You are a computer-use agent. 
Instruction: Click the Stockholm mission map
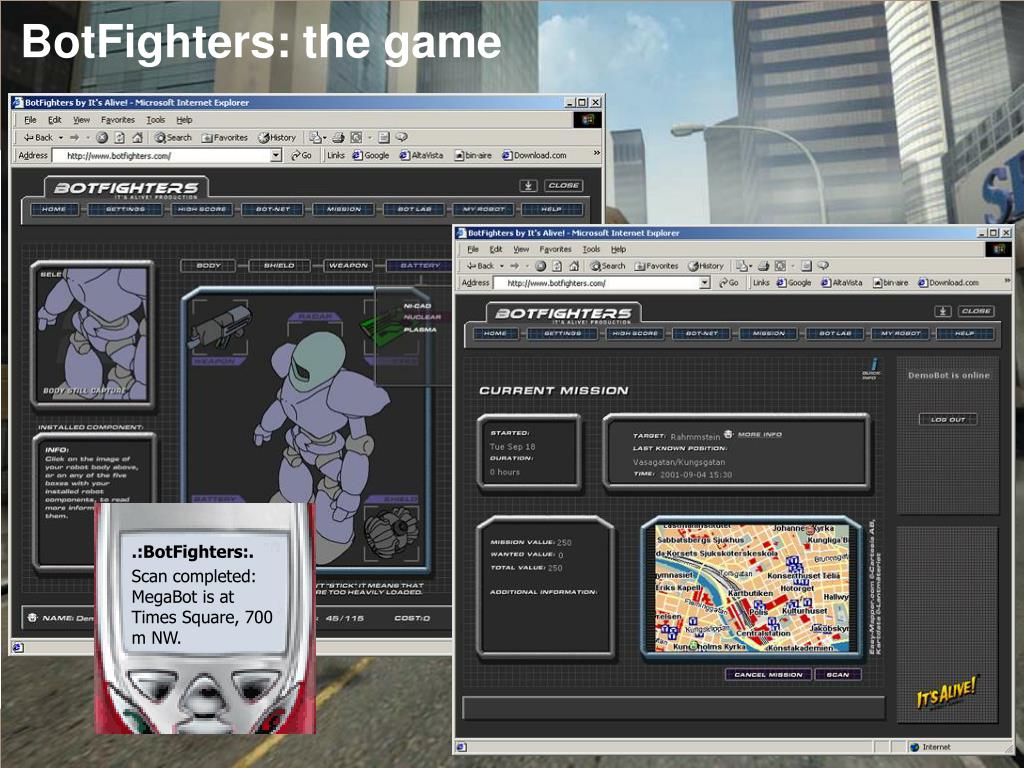[x=752, y=588]
